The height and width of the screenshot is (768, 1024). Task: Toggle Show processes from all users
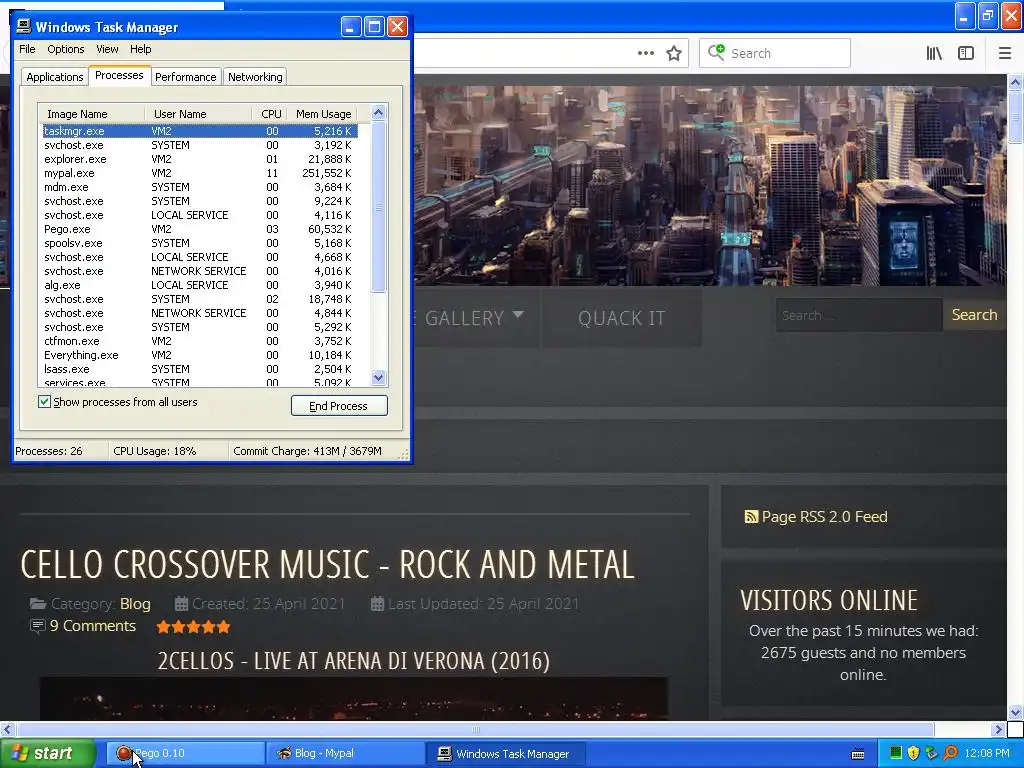click(x=44, y=402)
